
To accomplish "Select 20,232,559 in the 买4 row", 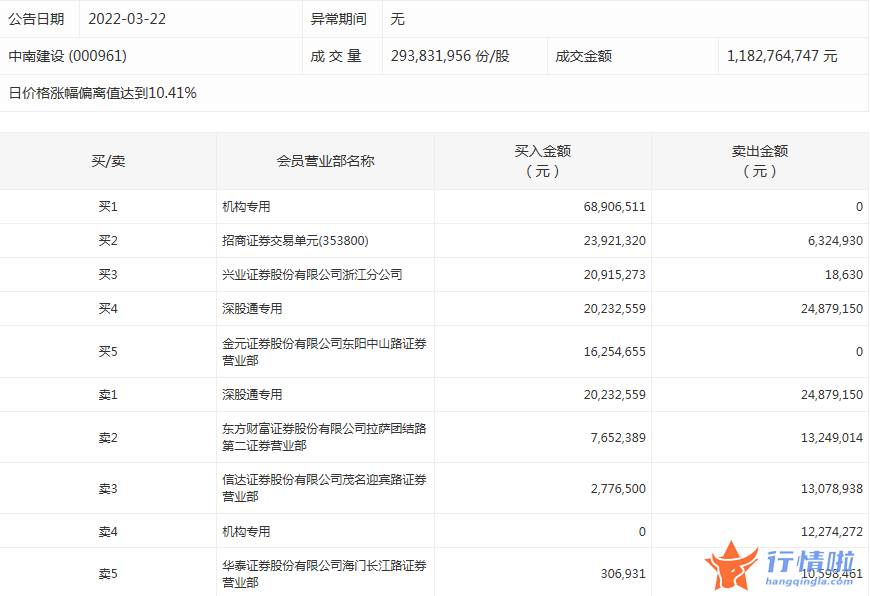I will point(615,309).
